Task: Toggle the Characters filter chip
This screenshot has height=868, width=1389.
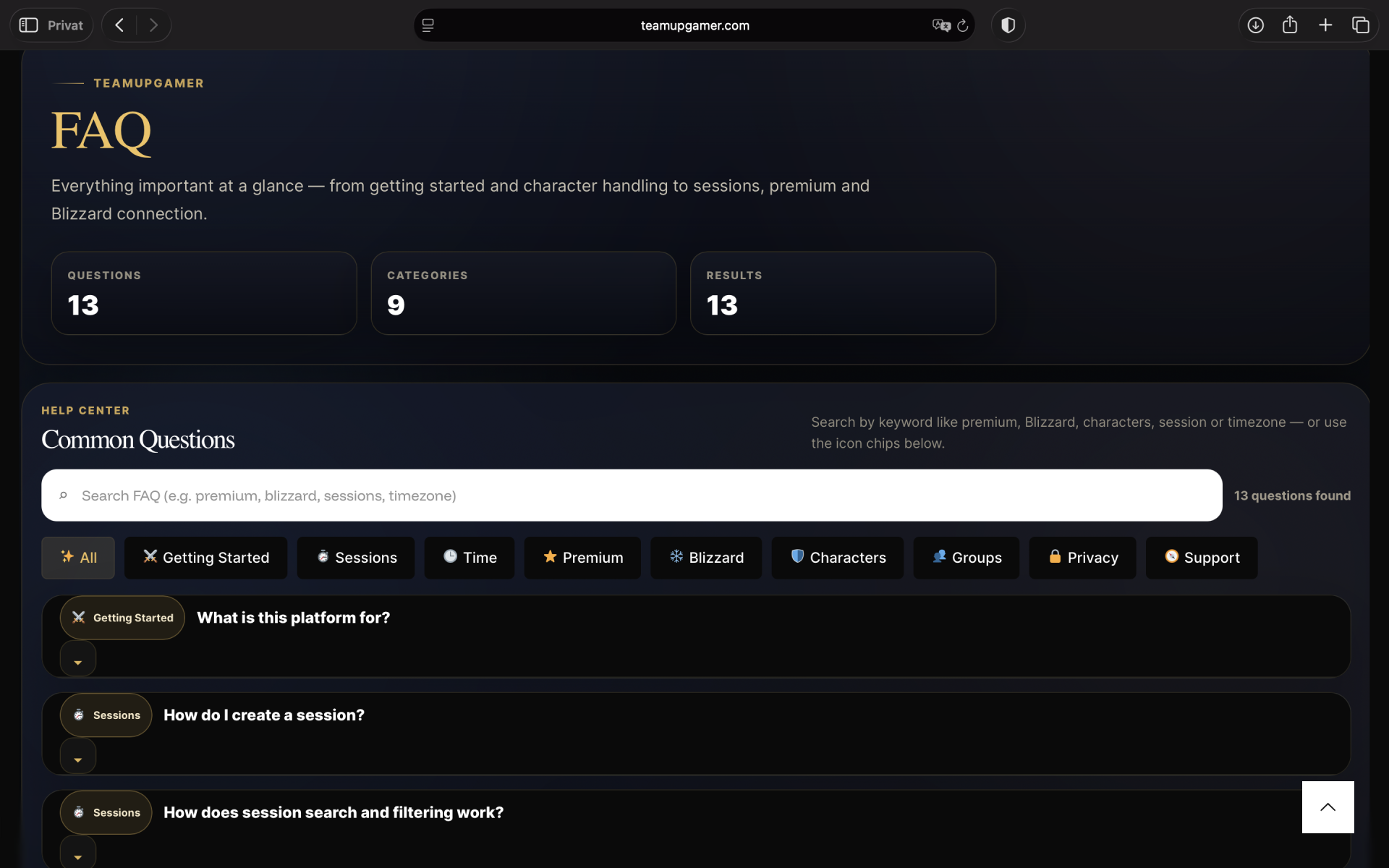Action: tap(837, 557)
